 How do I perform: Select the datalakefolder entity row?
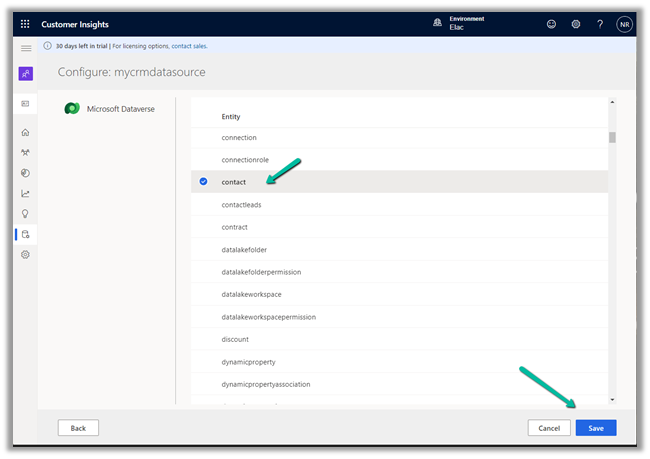pyautogui.click(x=244, y=249)
